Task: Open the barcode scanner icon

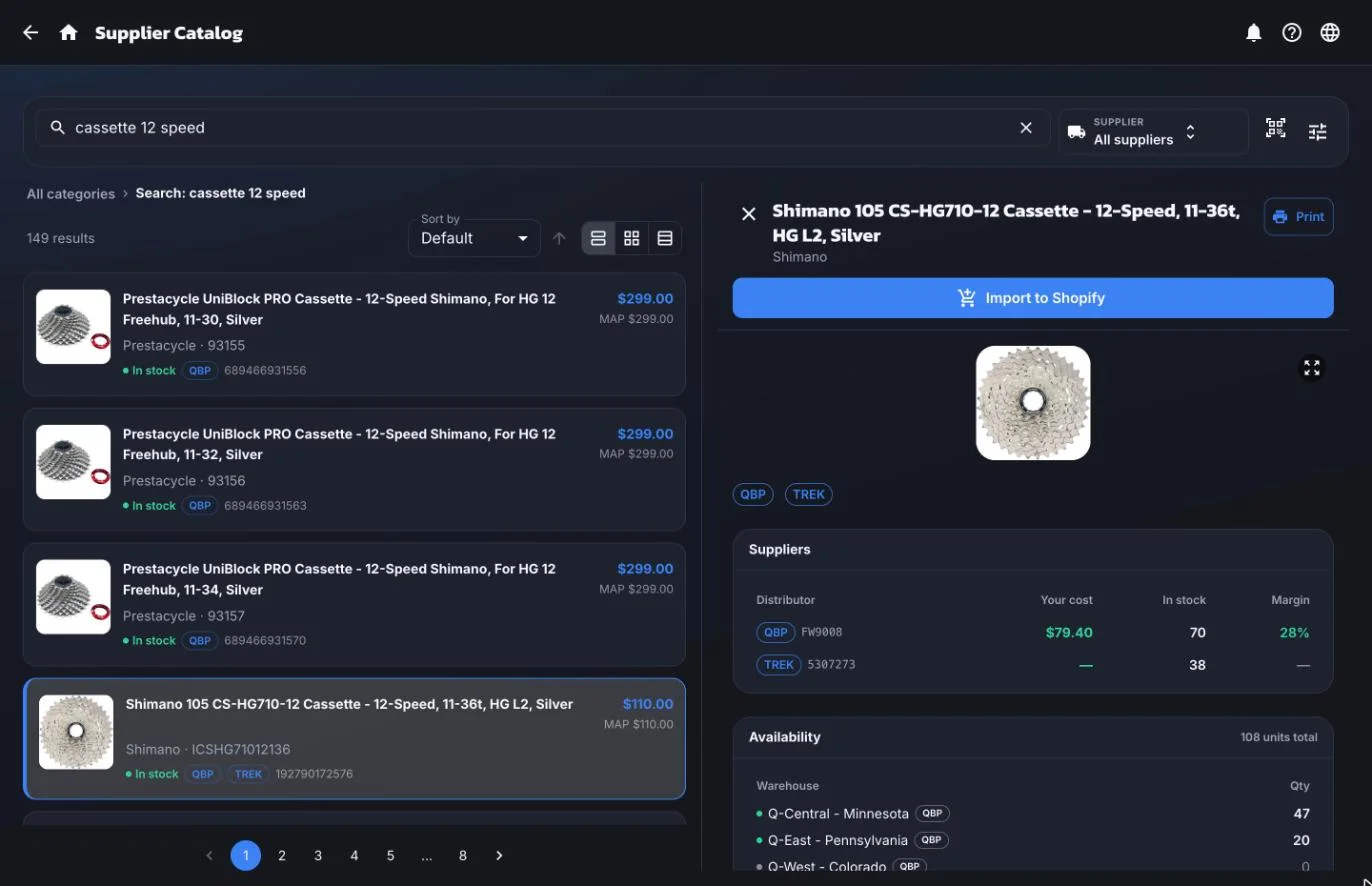Action: [x=1275, y=128]
